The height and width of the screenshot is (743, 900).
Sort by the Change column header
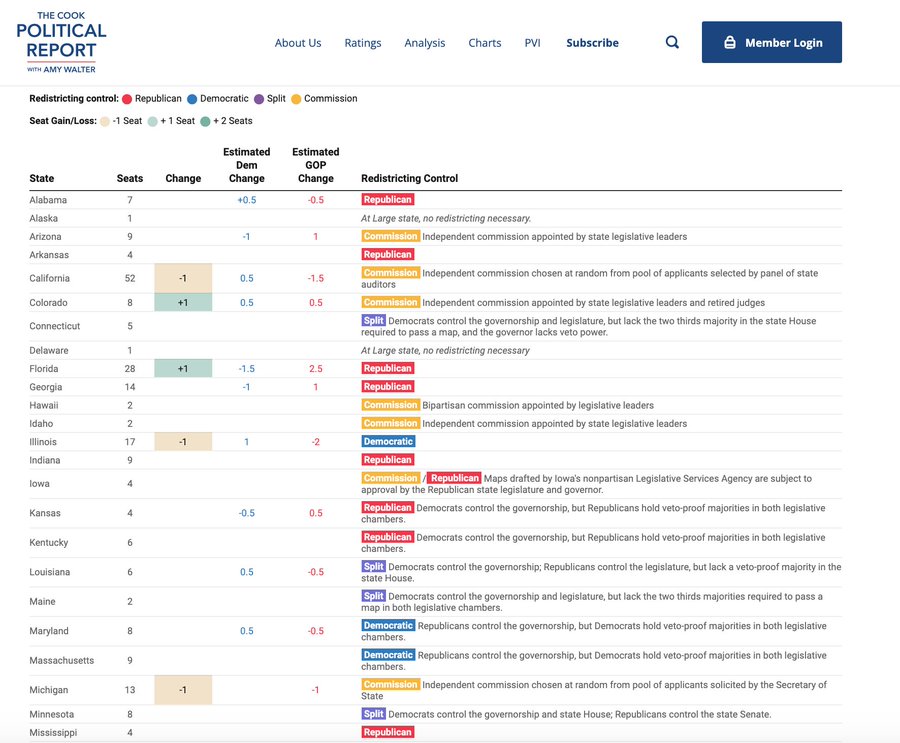pos(183,179)
